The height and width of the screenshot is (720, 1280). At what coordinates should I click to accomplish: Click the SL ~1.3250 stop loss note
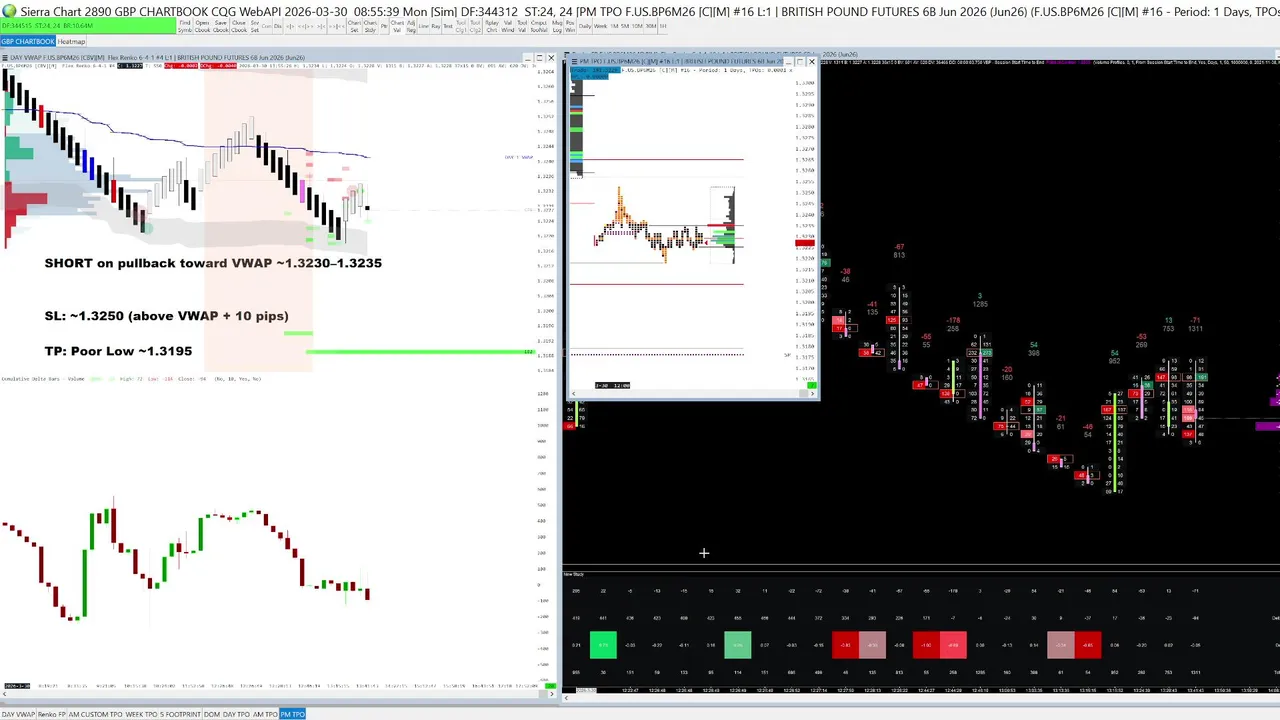pyautogui.click(x=166, y=316)
